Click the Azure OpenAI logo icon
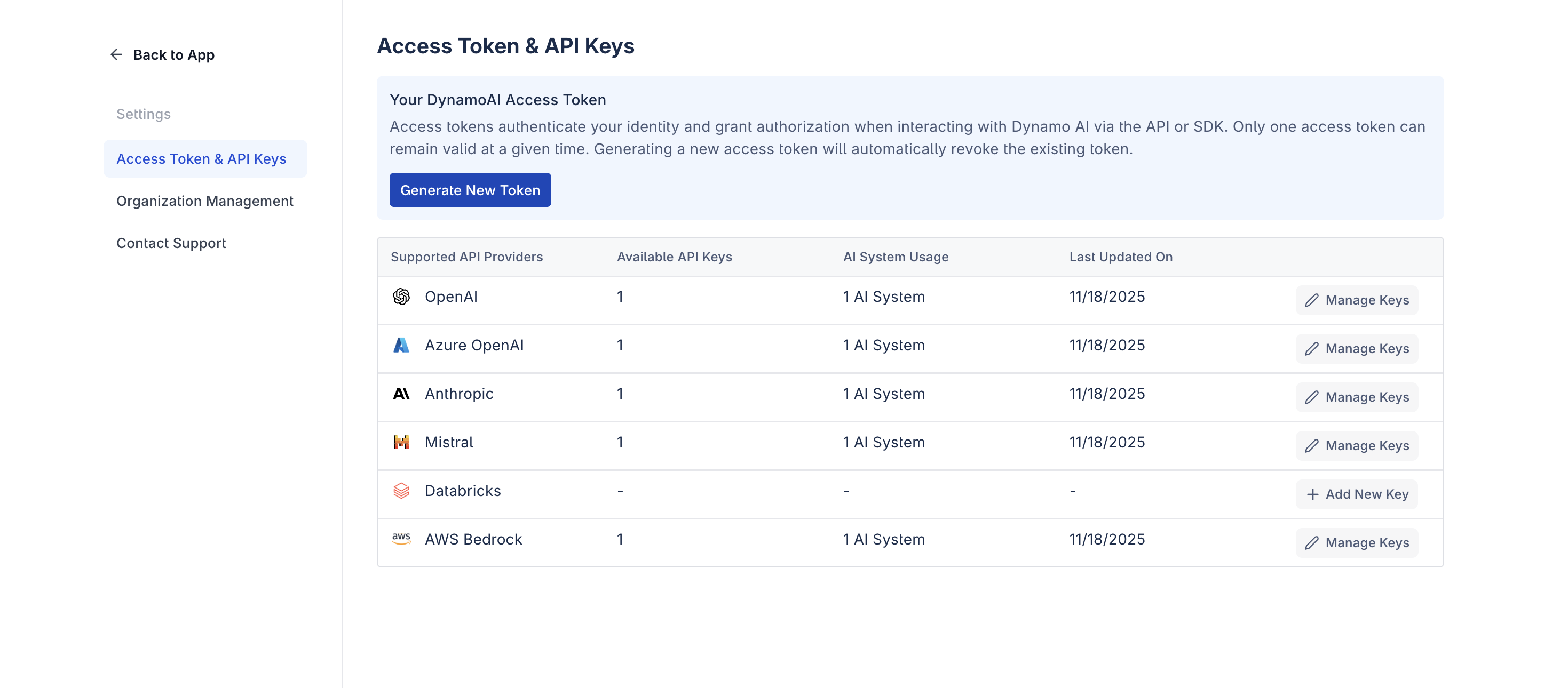This screenshot has width=1568, height=688. [x=401, y=346]
